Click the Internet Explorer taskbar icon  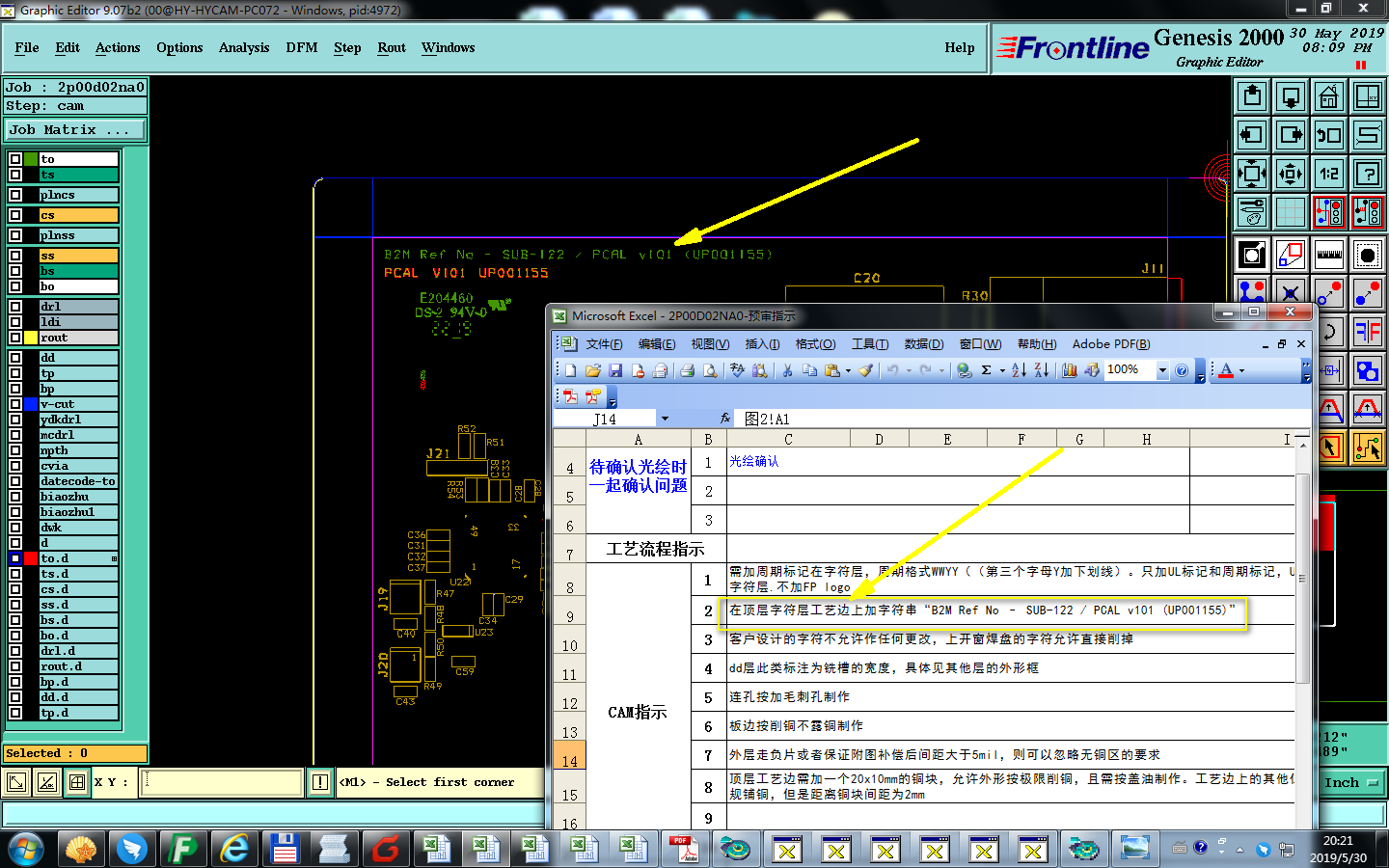tap(234, 849)
